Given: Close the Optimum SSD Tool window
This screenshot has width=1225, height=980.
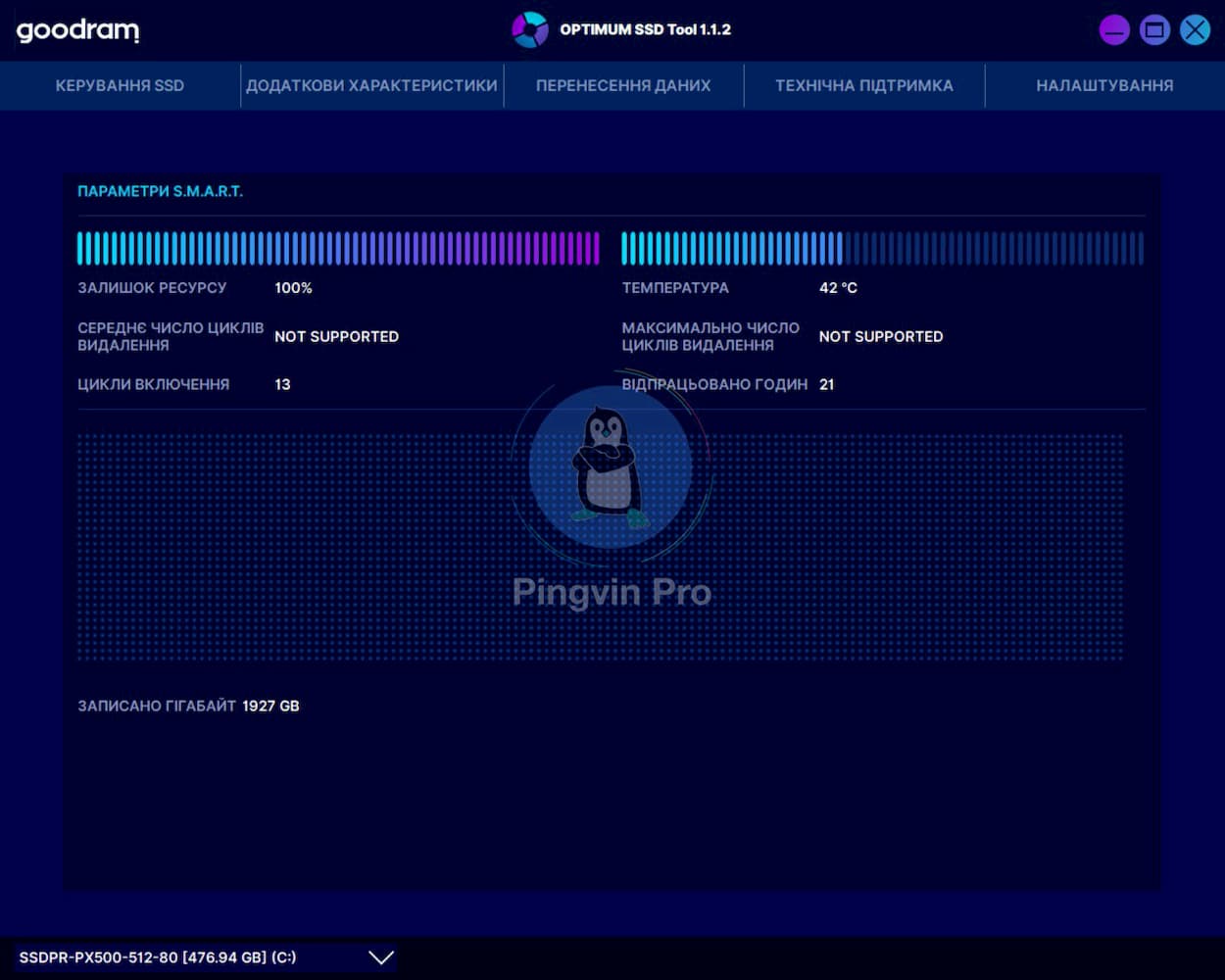Looking at the screenshot, I should (1195, 30).
